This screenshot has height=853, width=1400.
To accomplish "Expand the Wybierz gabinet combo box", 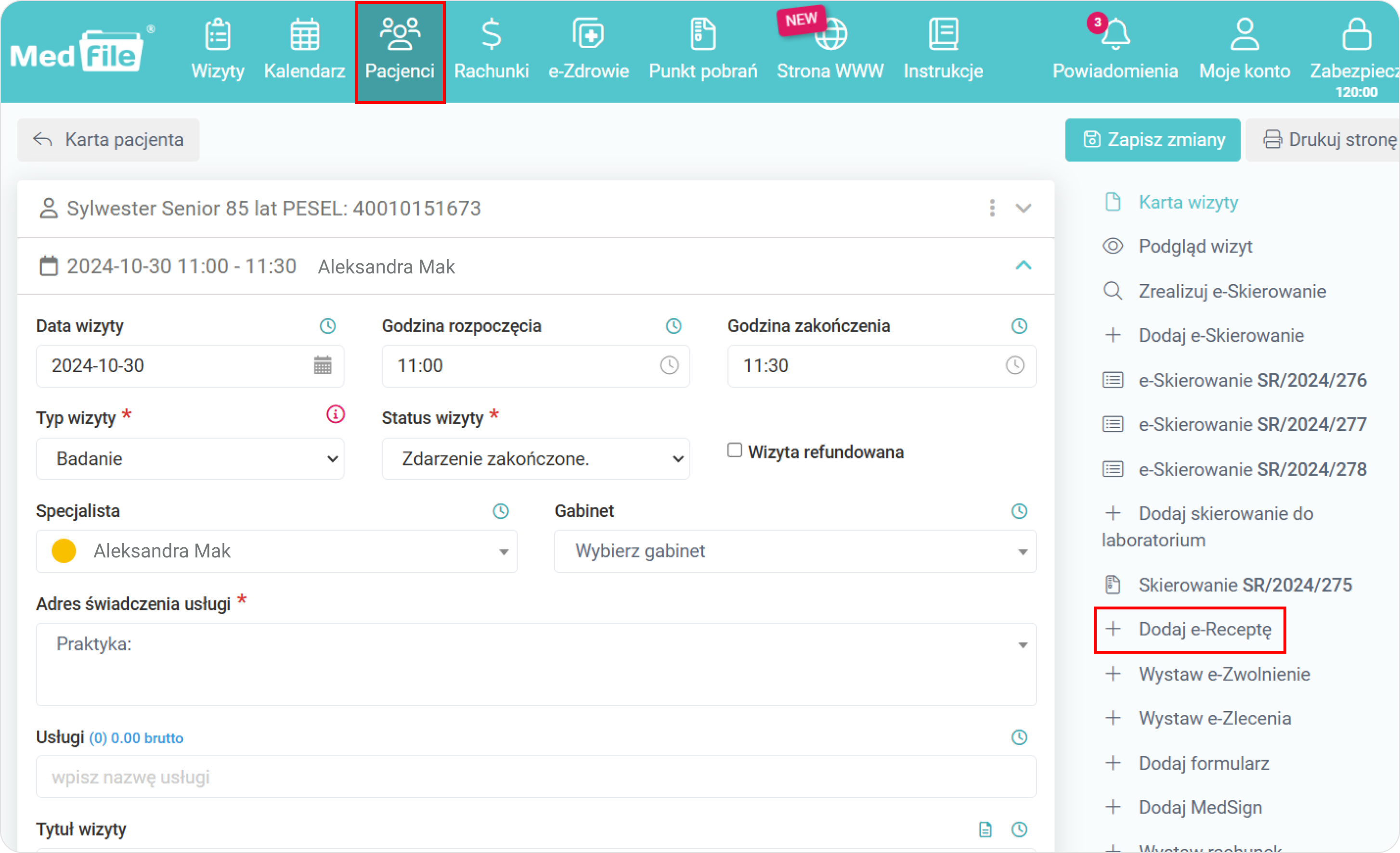I will point(795,551).
